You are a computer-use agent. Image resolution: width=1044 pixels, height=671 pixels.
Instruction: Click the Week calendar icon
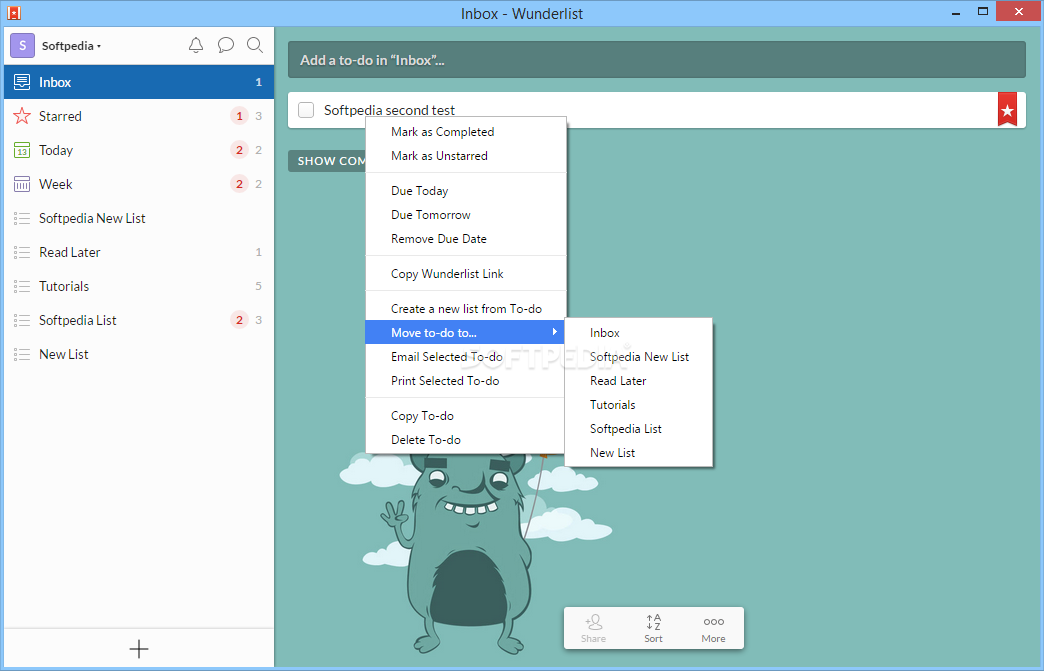click(x=22, y=184)
